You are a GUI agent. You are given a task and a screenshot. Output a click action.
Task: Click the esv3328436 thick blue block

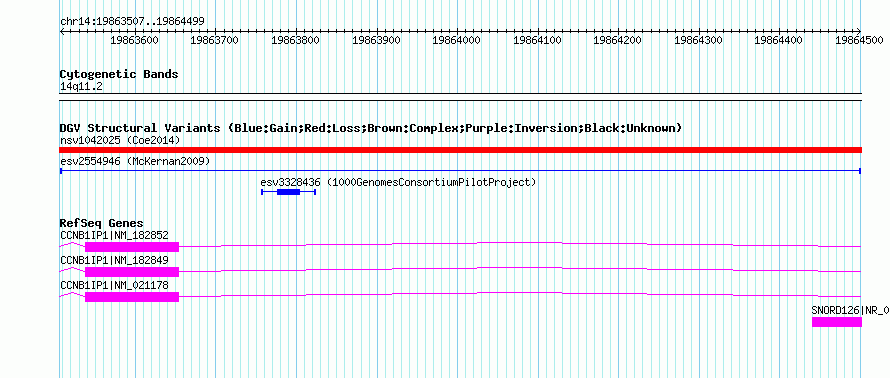tap(288, 192)
